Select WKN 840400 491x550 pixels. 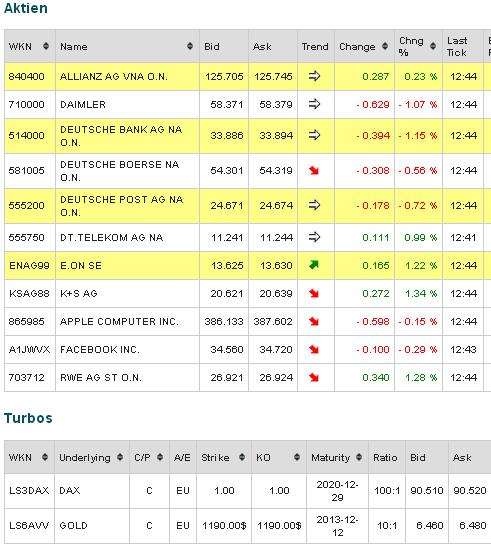coord(27,76)
